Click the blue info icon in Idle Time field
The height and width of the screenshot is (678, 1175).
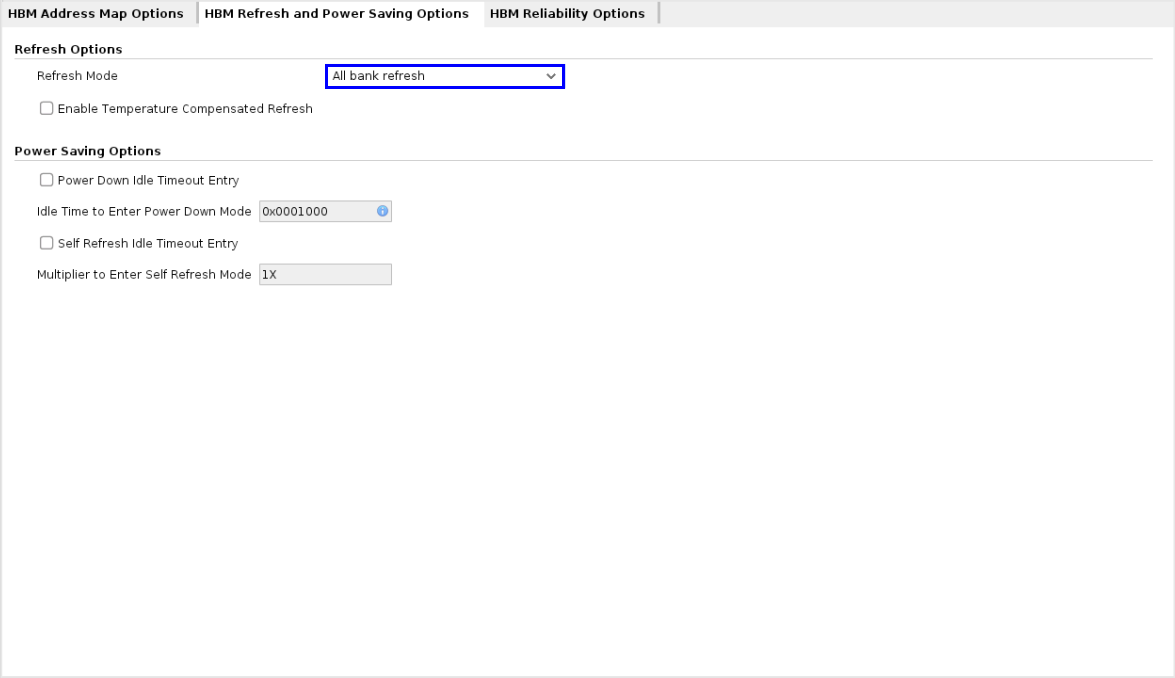[x=382, y=212]
